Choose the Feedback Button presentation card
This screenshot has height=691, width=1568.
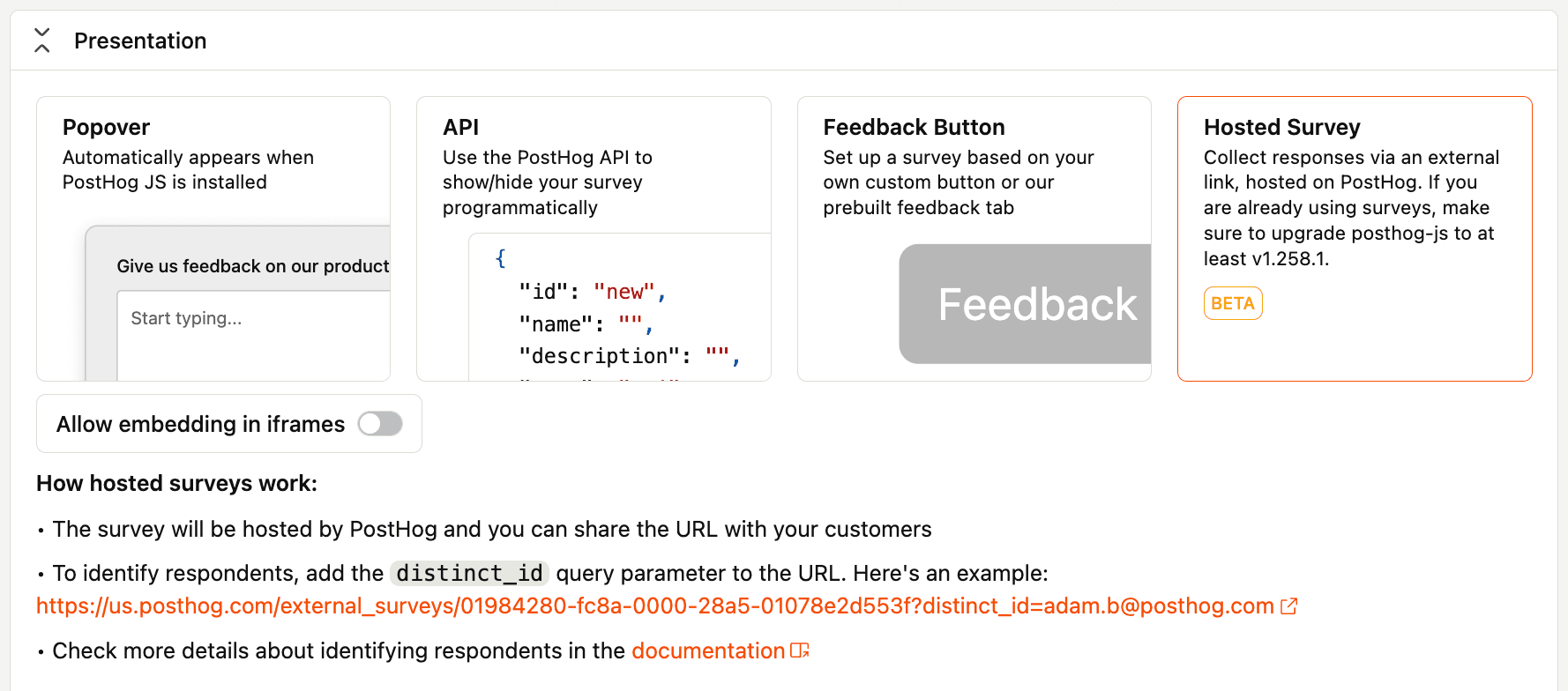pyautogui.click(x=974, y=239)
